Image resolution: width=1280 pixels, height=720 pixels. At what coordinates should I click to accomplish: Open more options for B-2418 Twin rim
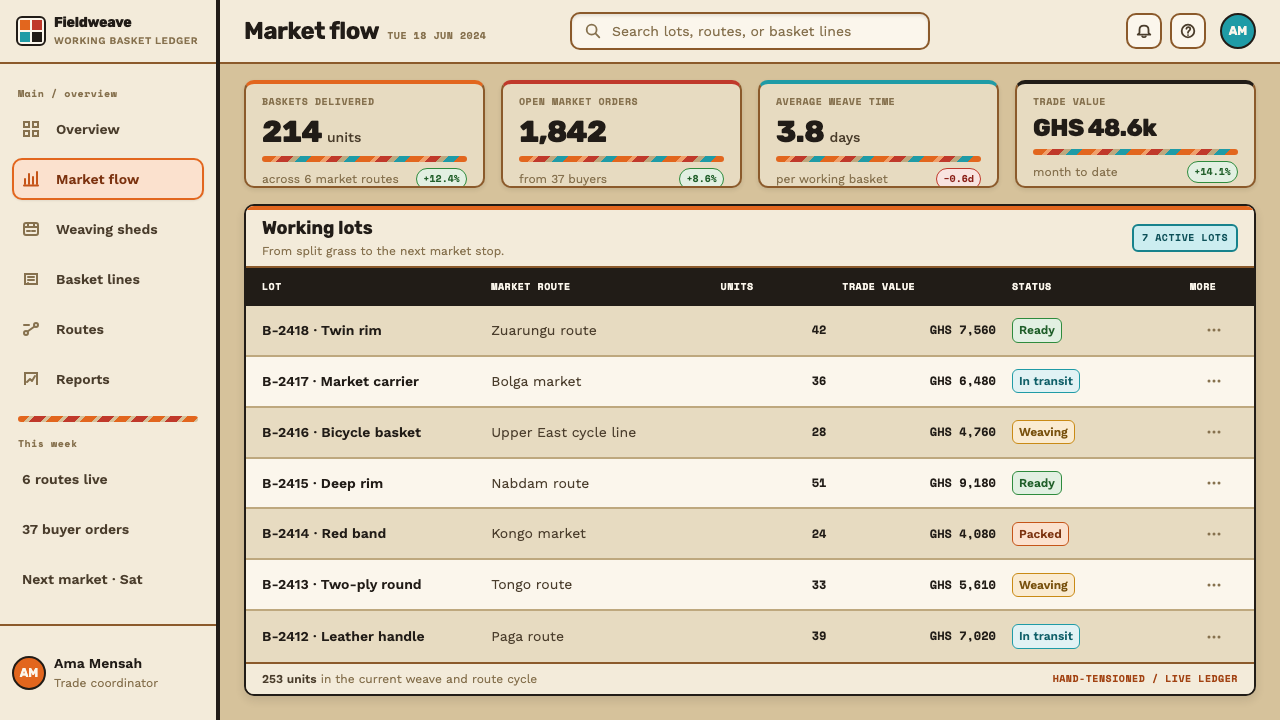(x=1214, y=330)
